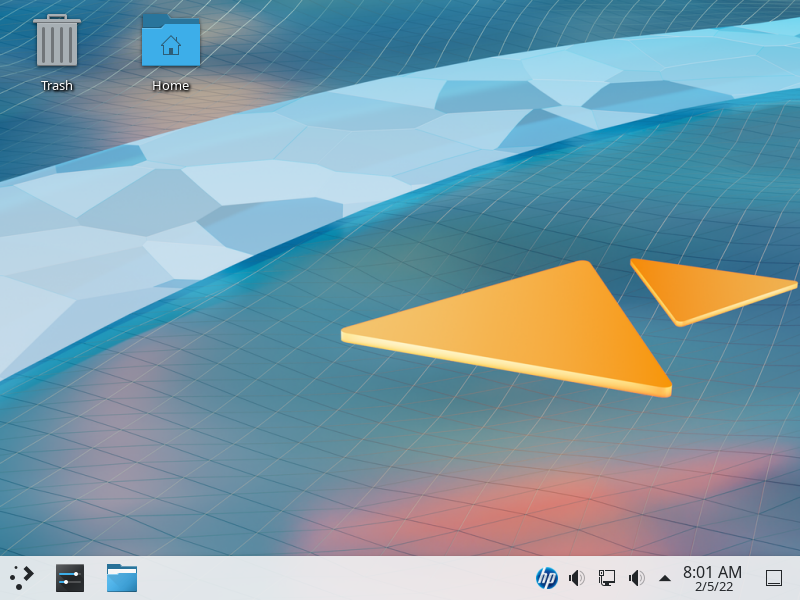Toggle Show Desktop at panel's right end
This screenshot has height=600, width=800.
773,578
